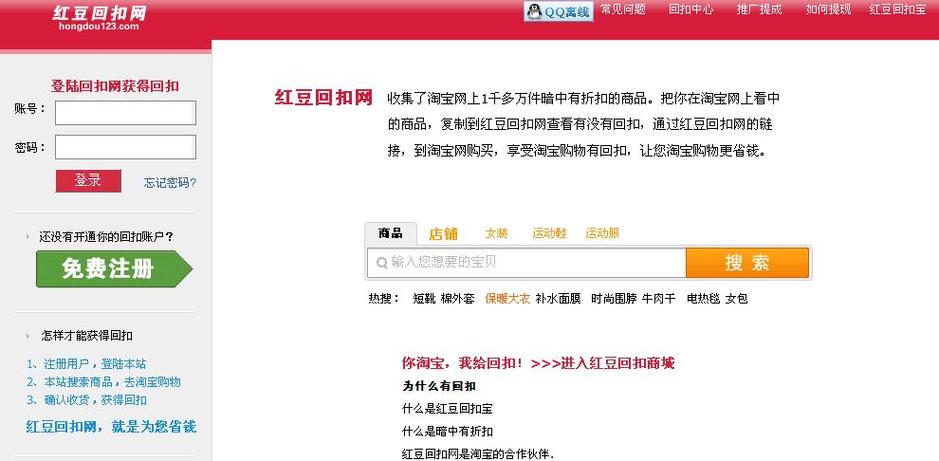The height and width of the screenshot is (461, 939).
Task: Open the >>>进入红豆回扣商城 link
Action: point(603,363)
